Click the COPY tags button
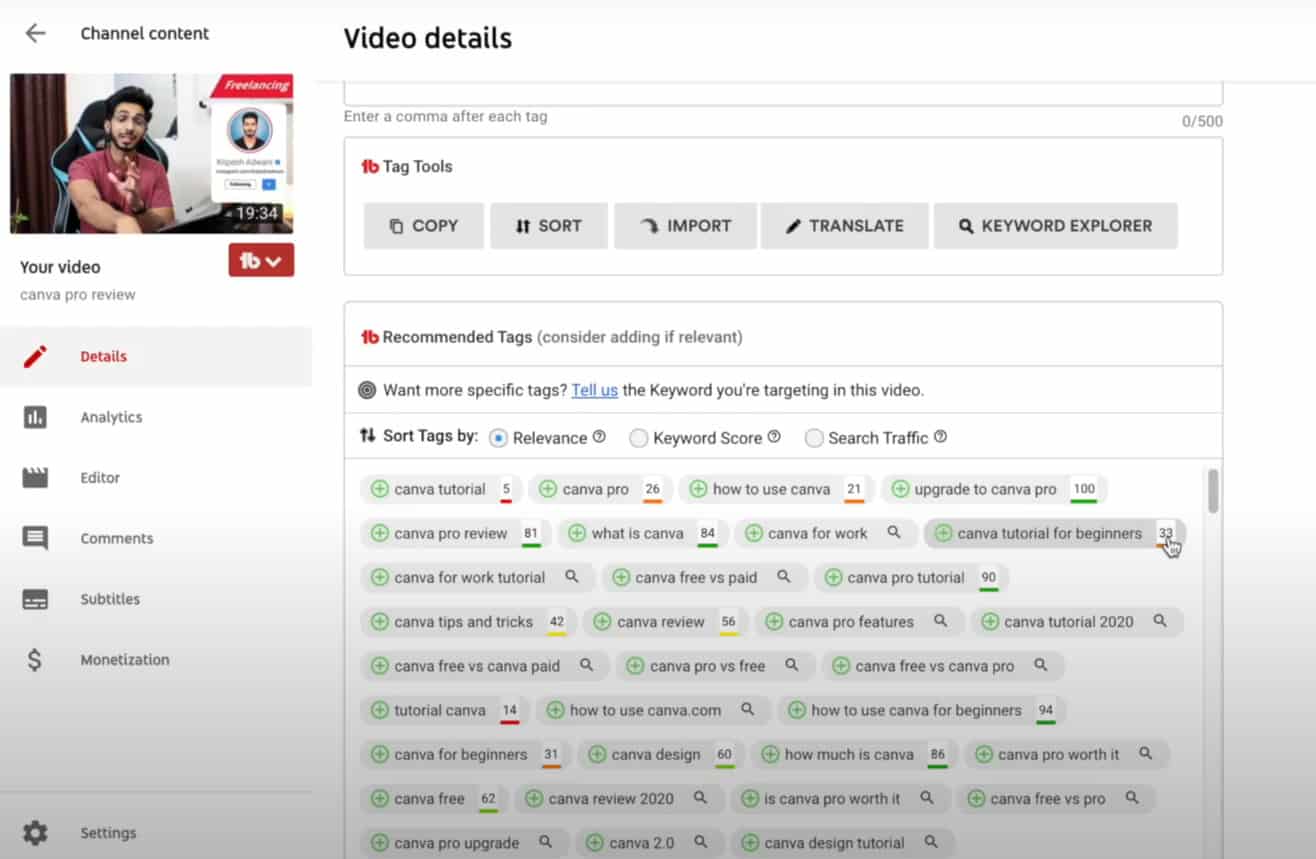The image size is (1316, 859). (x=424, y=226)
